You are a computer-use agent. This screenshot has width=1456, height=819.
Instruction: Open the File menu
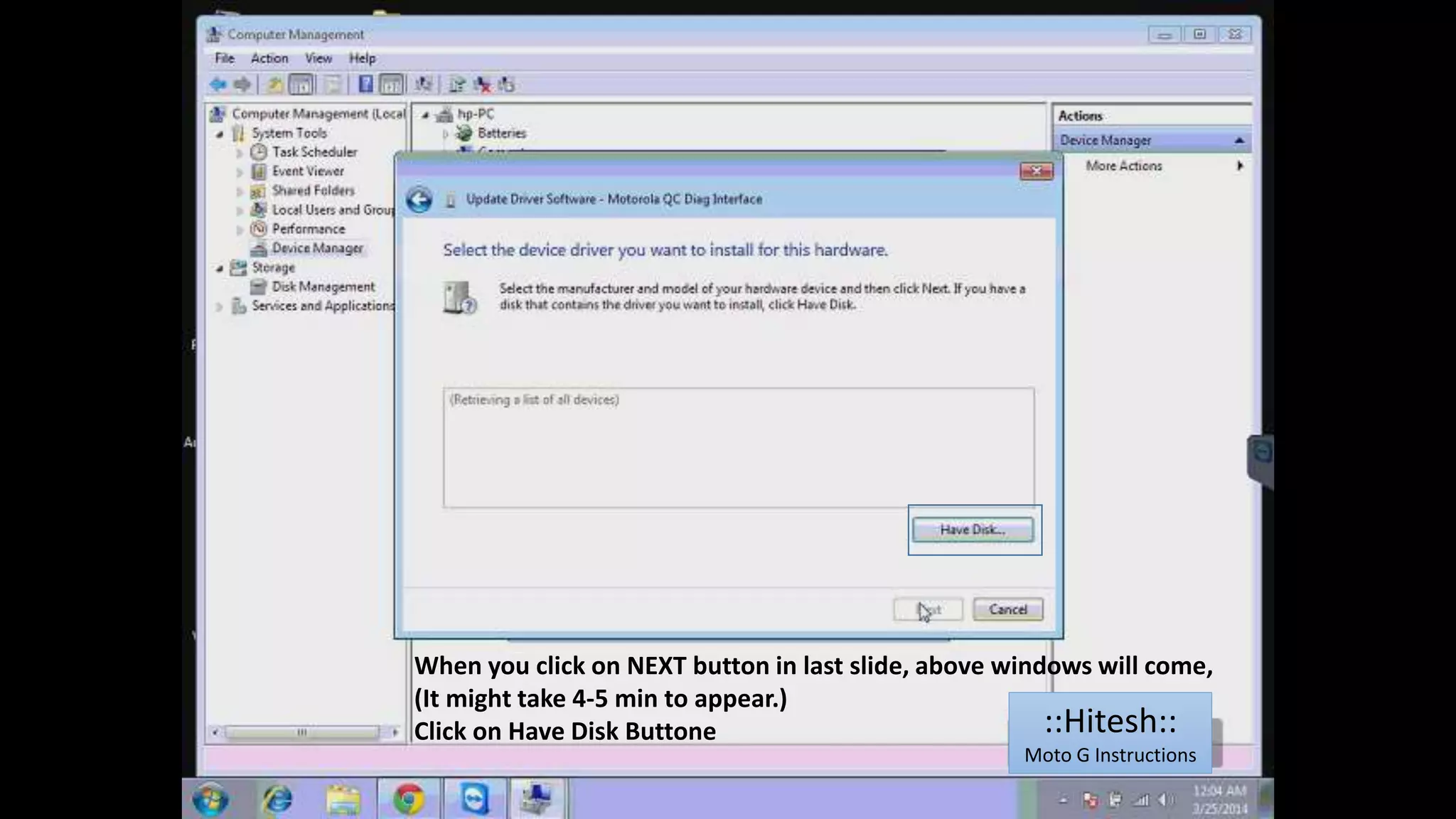point(225,58)
